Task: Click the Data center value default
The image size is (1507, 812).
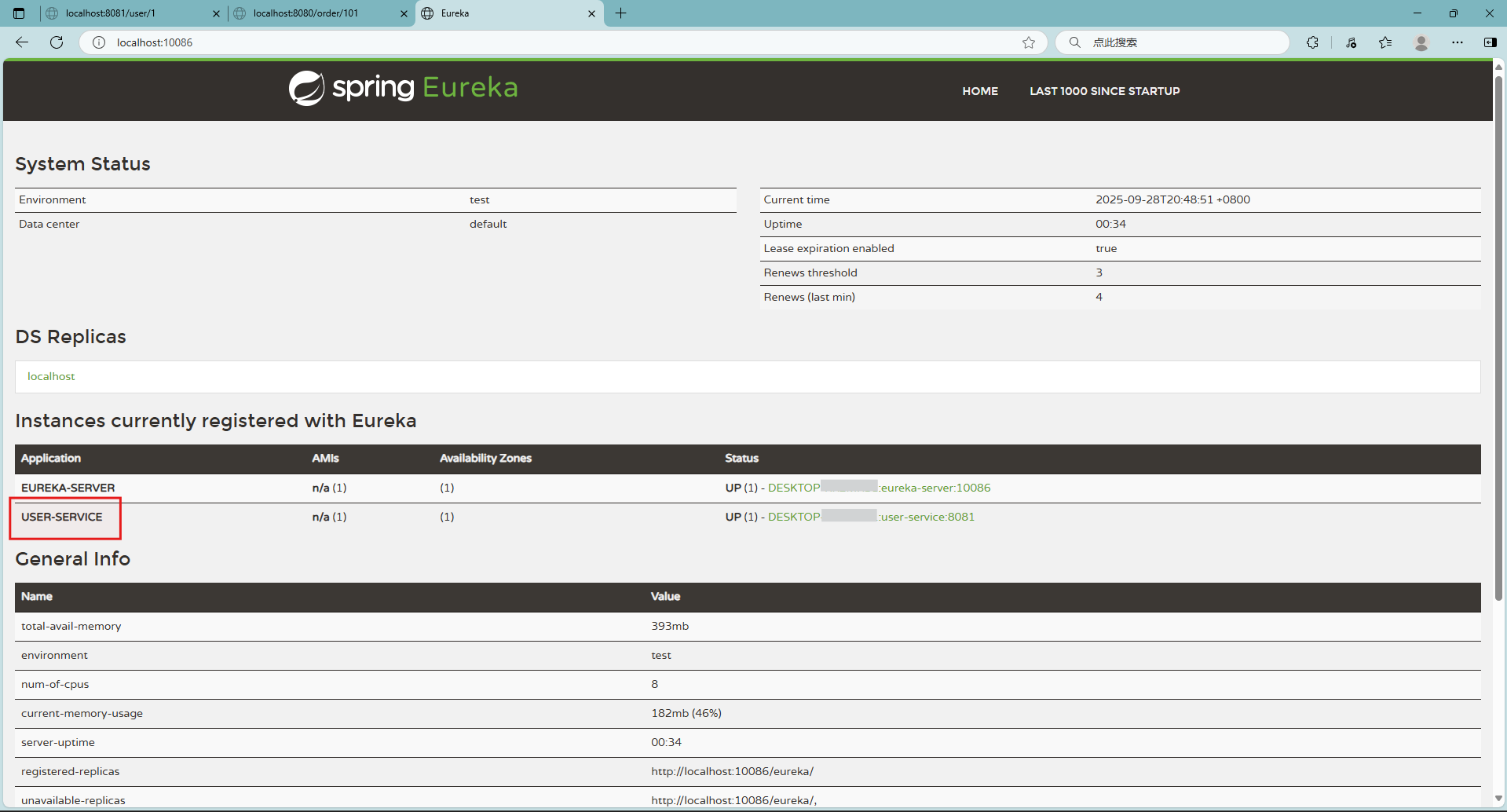Action: click(x=488, y=224)
